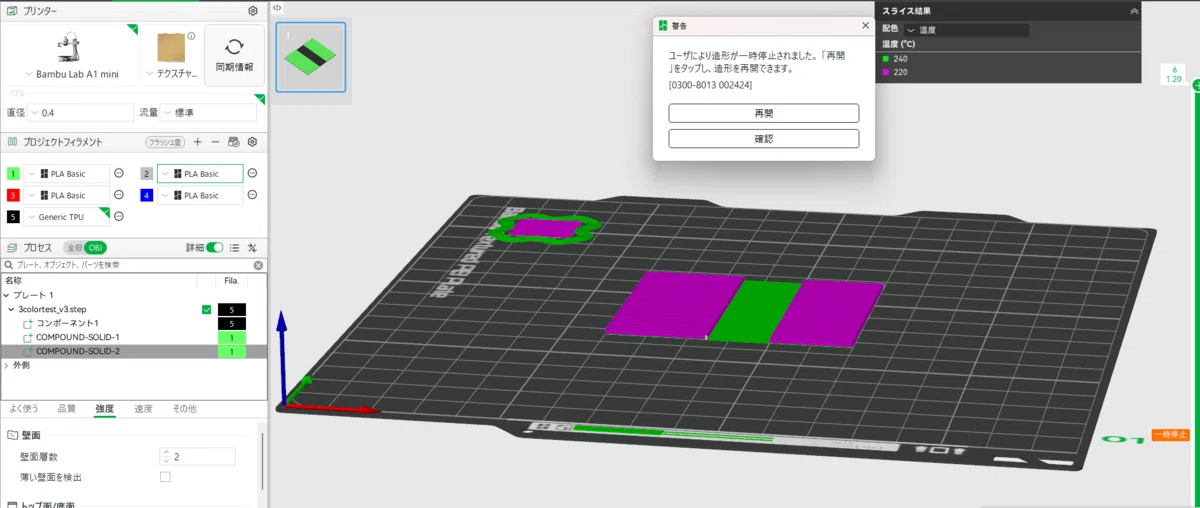The image size is (1200, 508).
Task: Click the edit icon for Generic TPU
Action: pyautogui.click(x=118, y=216)
